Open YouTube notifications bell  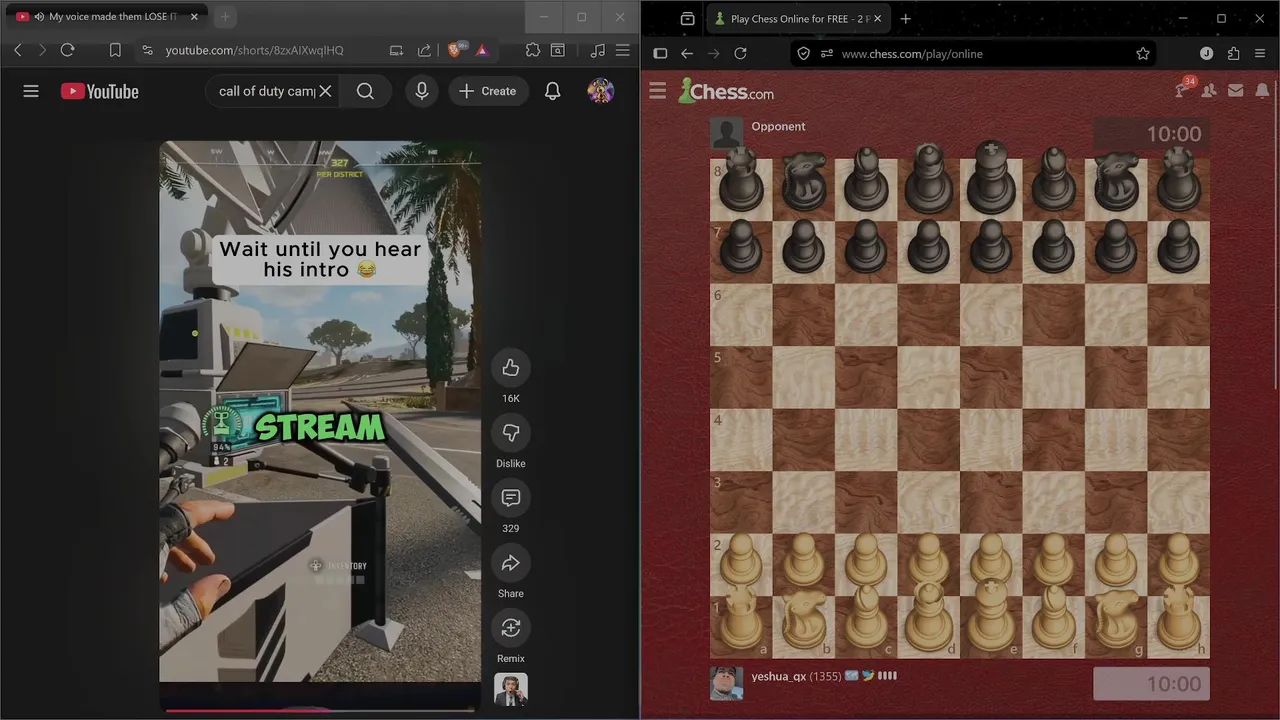coord(552,91)
